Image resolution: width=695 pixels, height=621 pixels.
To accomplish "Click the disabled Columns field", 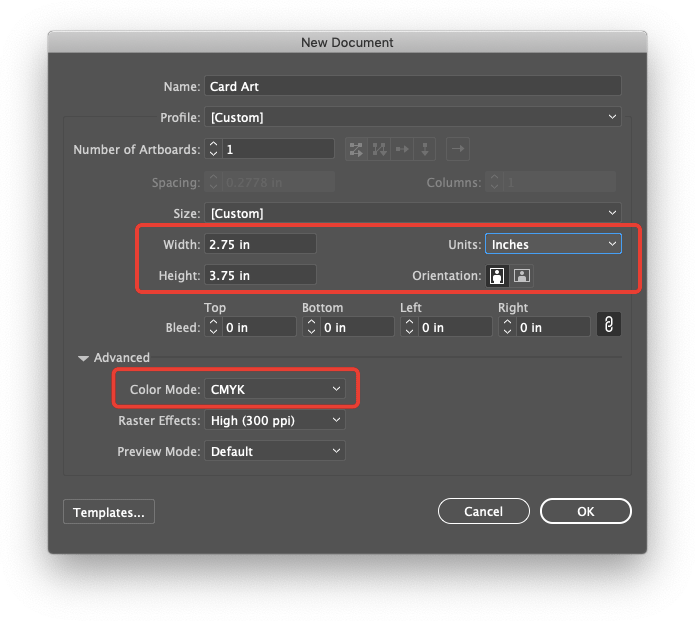I will point(560,182).
